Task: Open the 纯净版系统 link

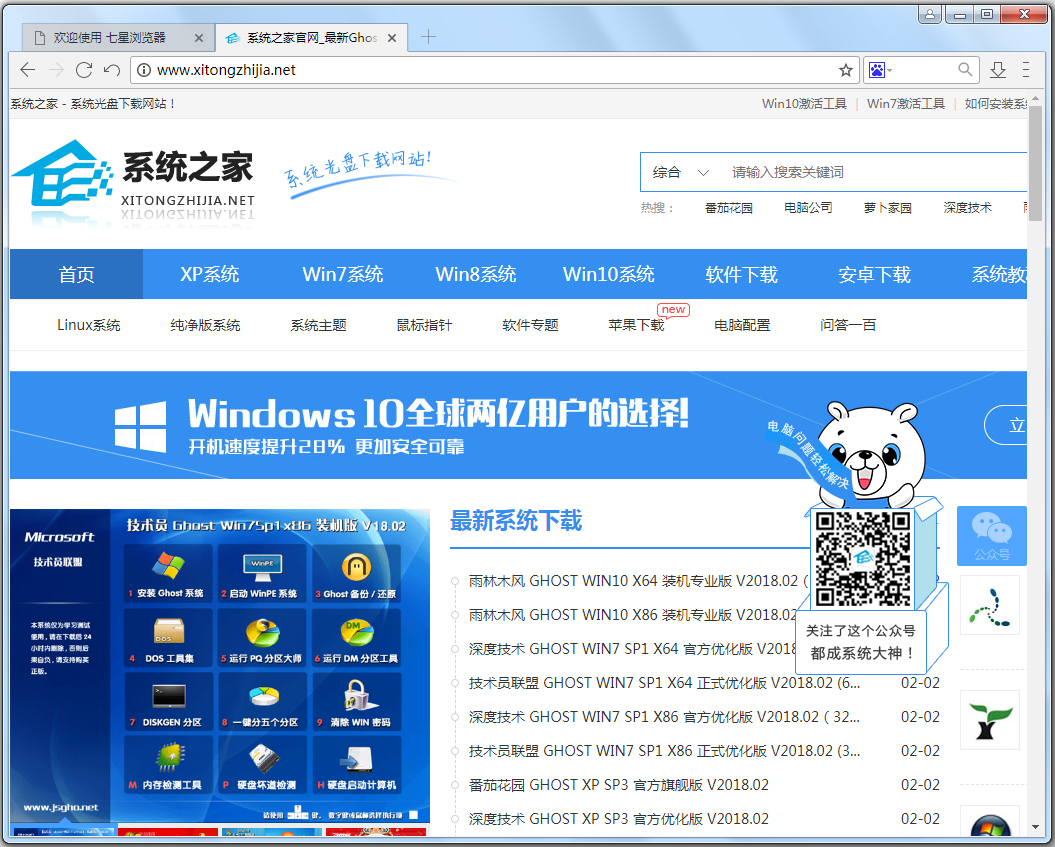Action: [205, 325]
